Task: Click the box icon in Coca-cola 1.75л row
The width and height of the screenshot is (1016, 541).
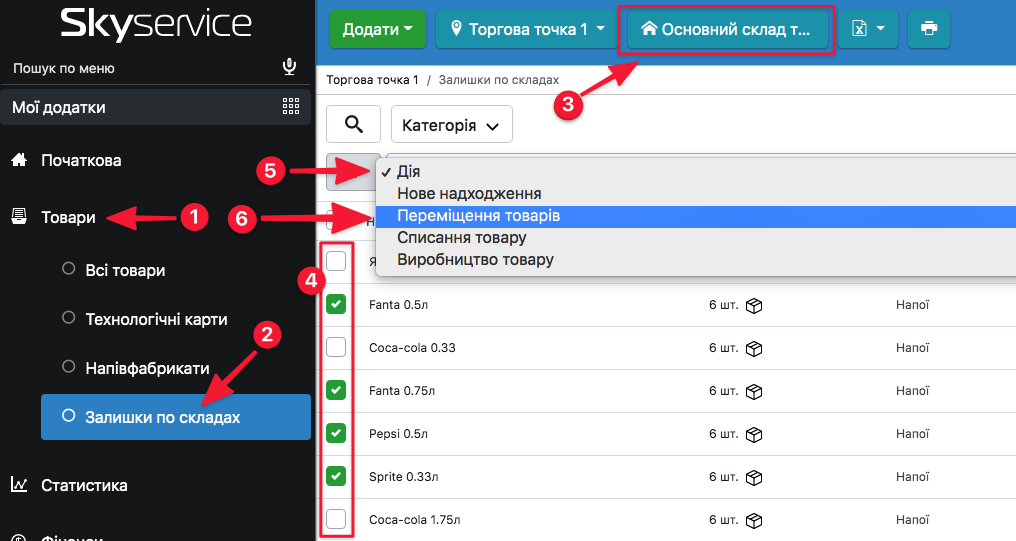Action: [754, 520]
